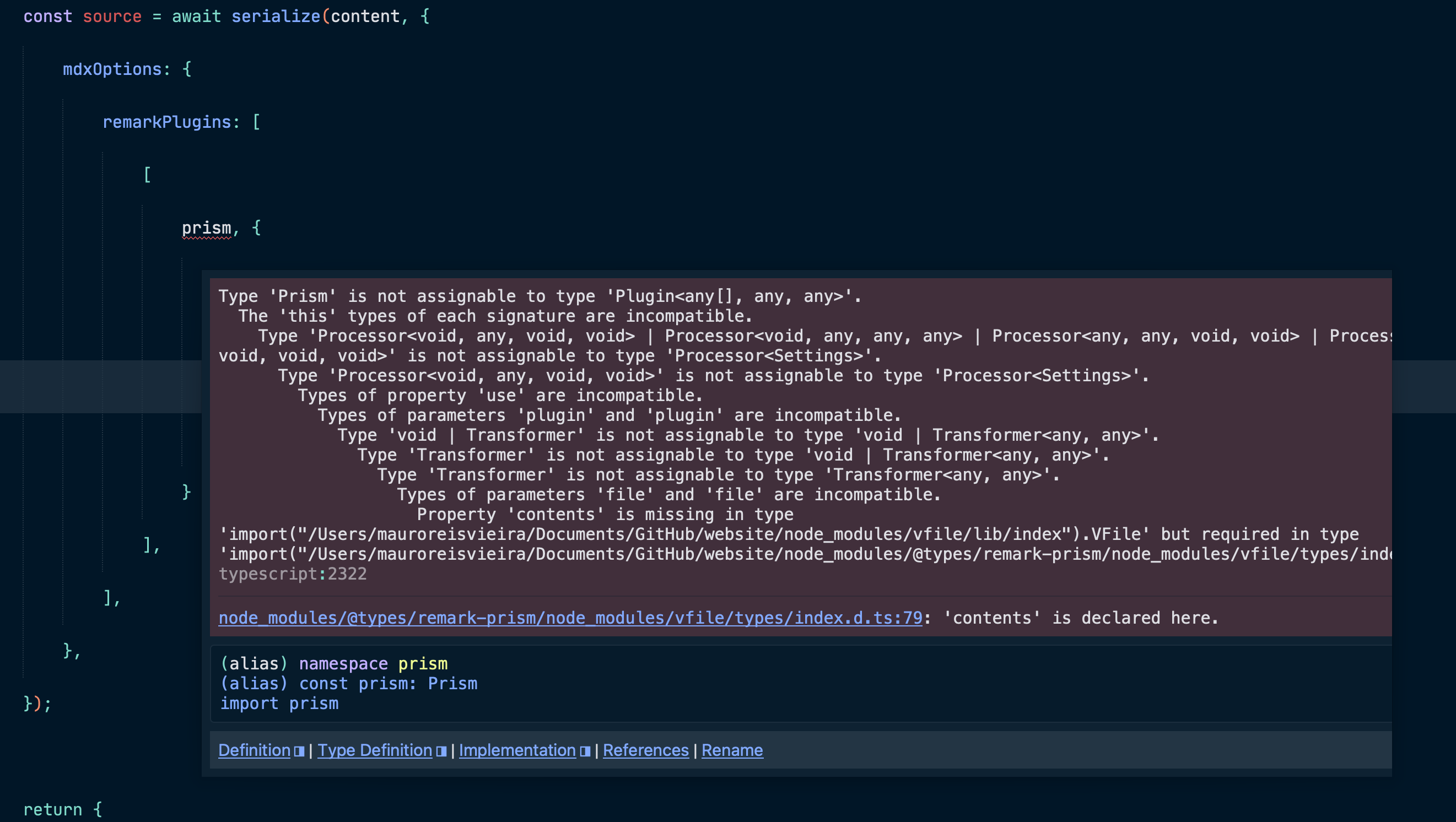Select the underlined prism identifier

pyautogui.click(x=206, y=228)
